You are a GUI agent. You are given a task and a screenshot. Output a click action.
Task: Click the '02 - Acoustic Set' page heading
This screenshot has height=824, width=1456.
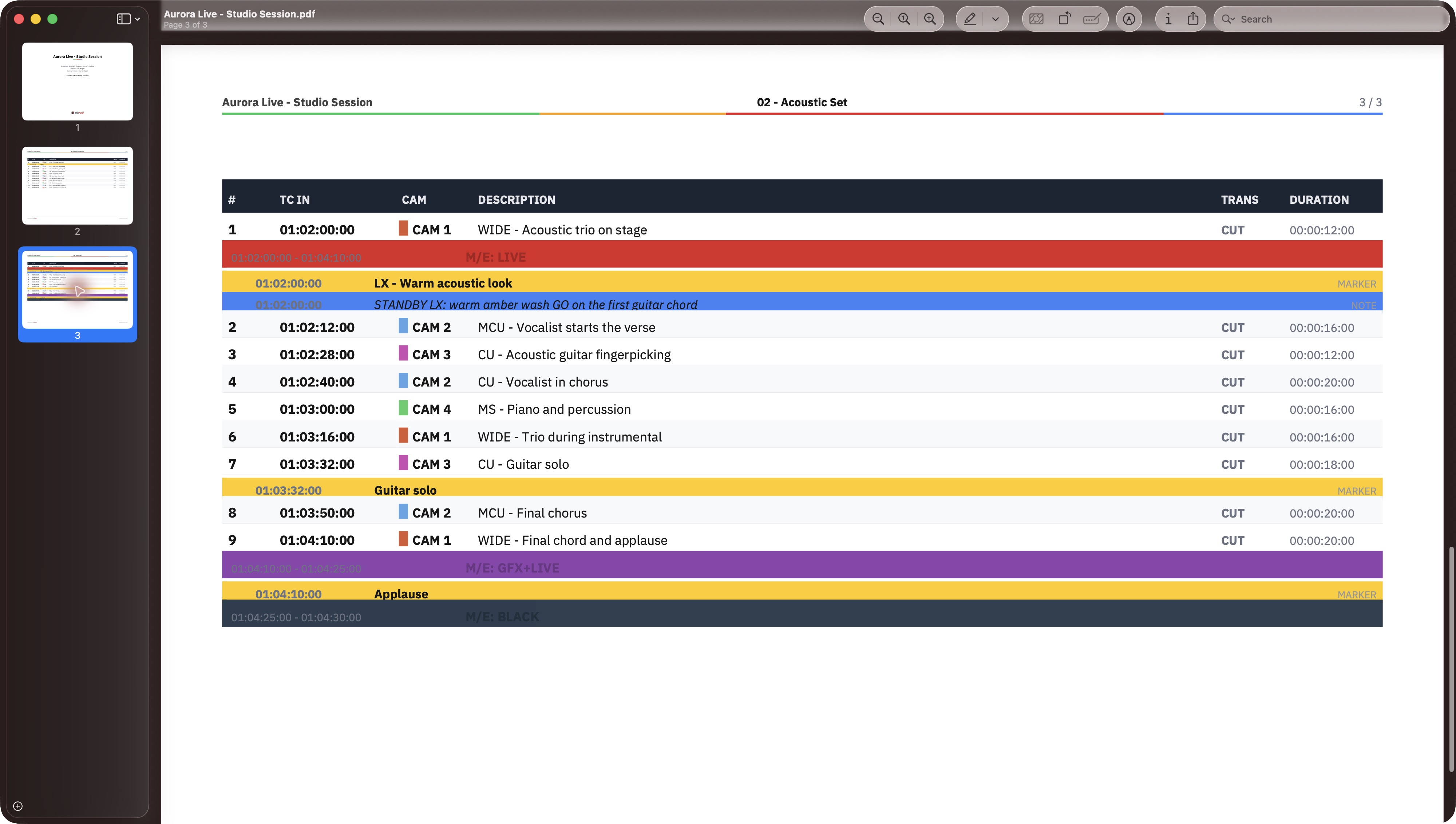(802, 102)
